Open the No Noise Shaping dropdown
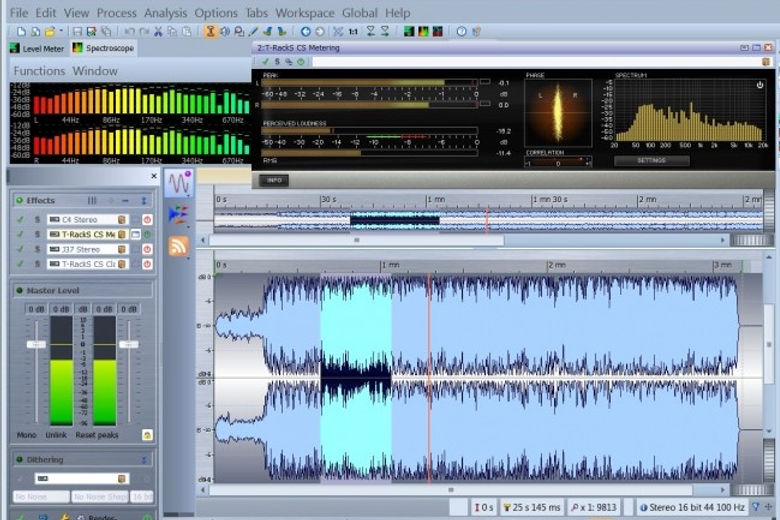Screen dimensions: 780x520 click(99, 497)
